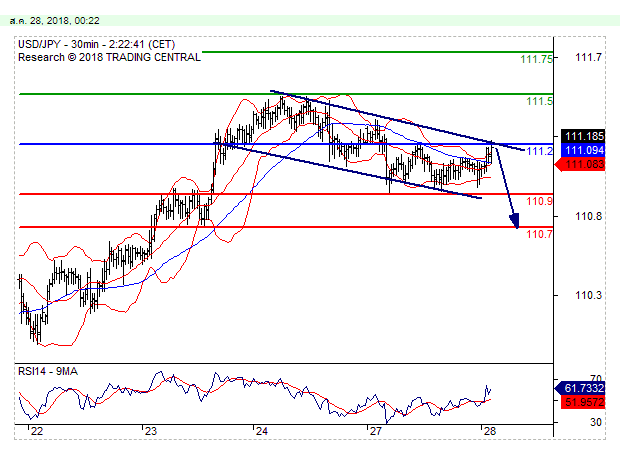This screenshot has height=449, width=620.
Task: Click the black price tag 111.185
Action: 584,136
